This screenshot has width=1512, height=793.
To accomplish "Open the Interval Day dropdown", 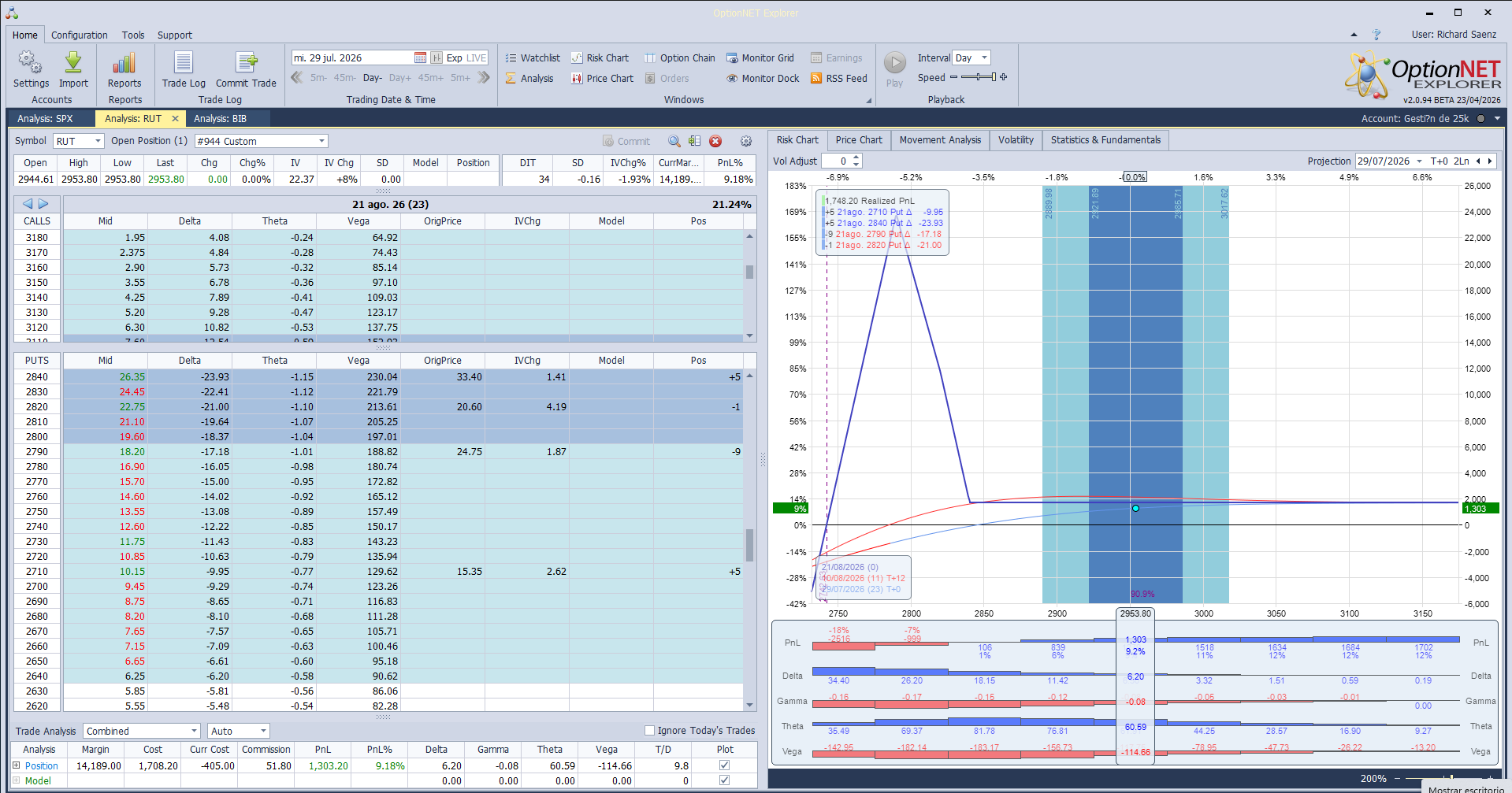I will click(984, 57).
